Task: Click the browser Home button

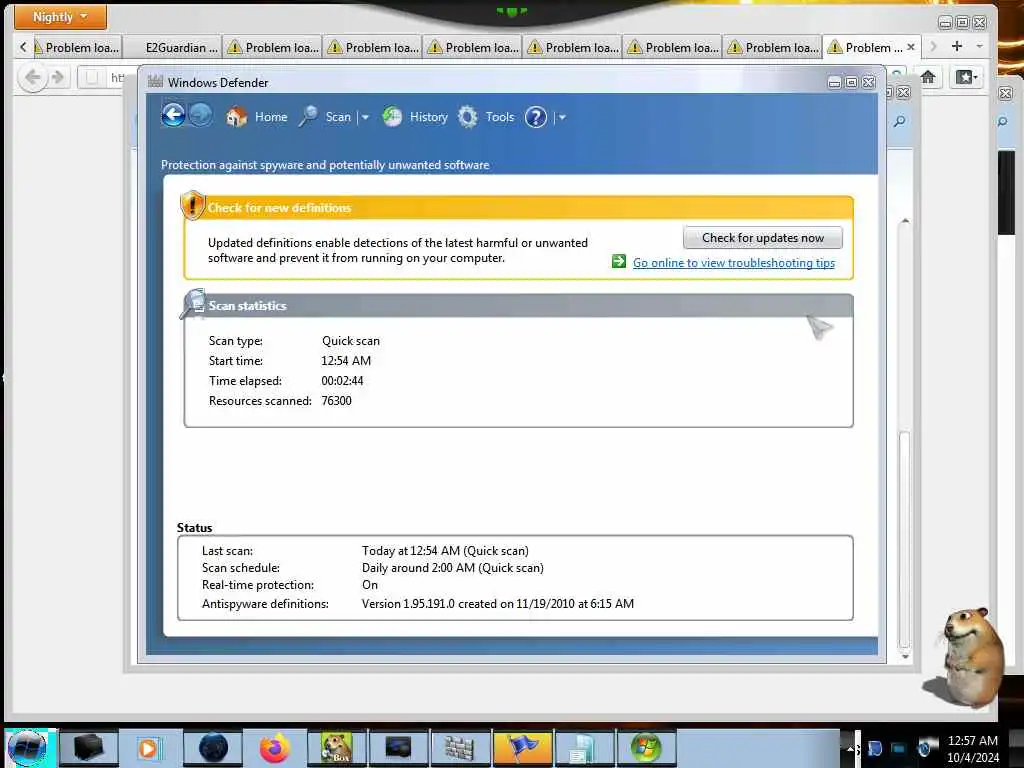Action: tap(928, 77)
